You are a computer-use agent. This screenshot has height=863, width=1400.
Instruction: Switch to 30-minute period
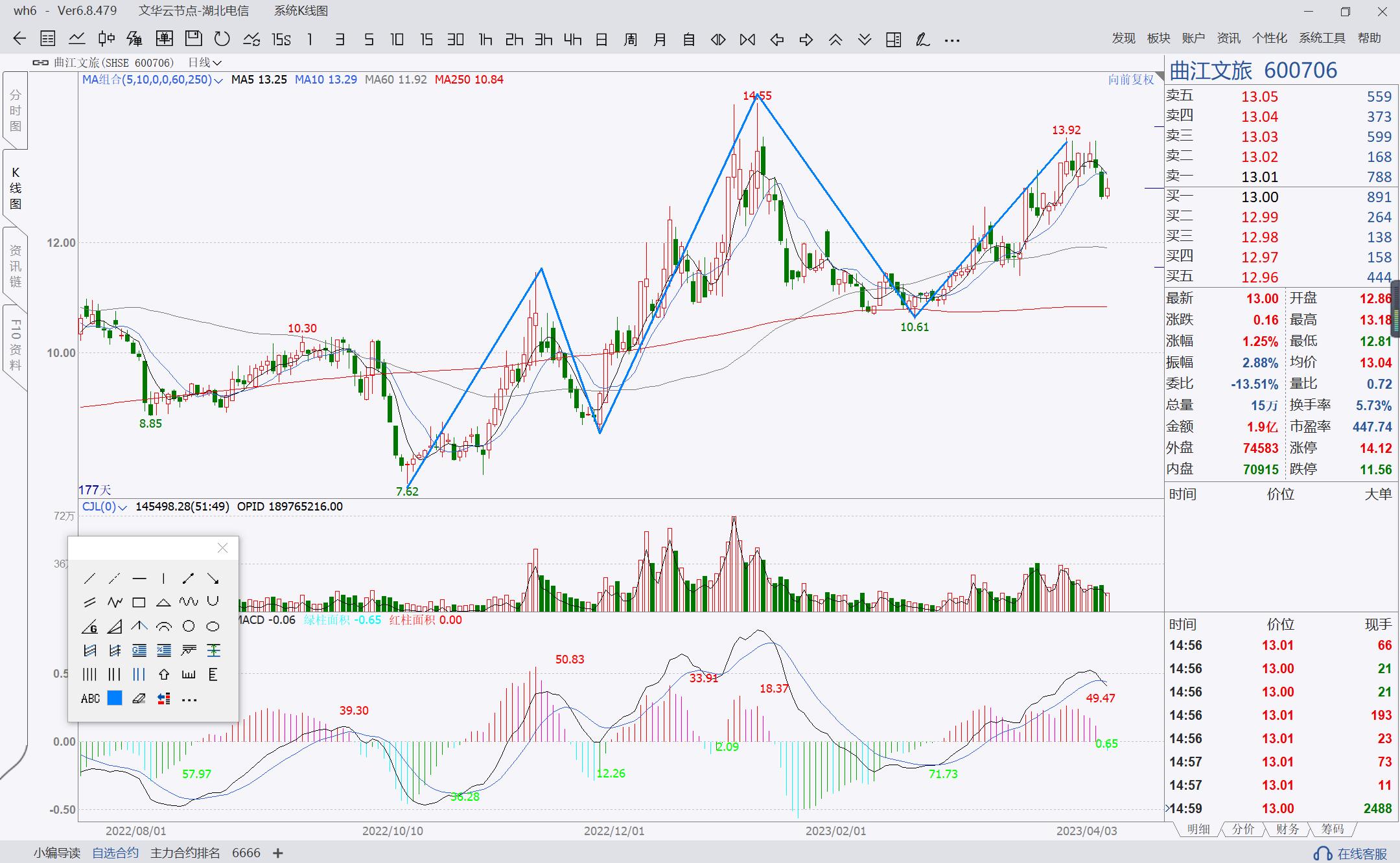pyautogui.click(x=456, y=40)
